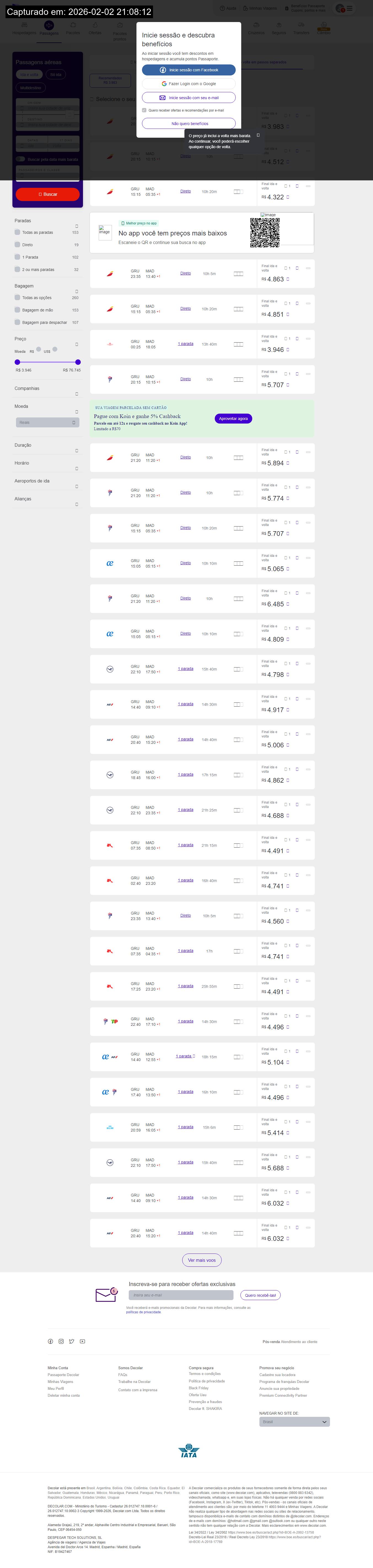This screenshot has height=1568, width=373.
Task: Open the YouTube icon in footer
Action: tap(82, 1342)
